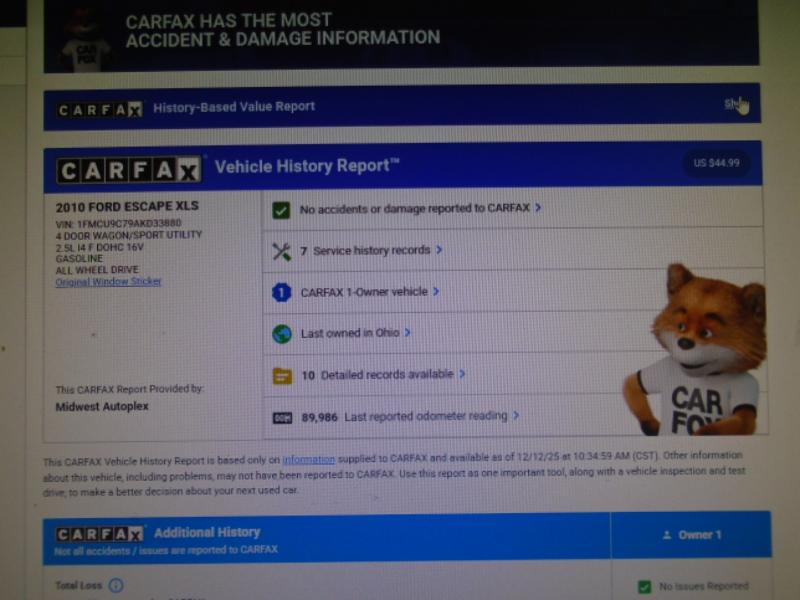Click the No Issues Reported green checkbox
The width and height of the screenshot is (800, 600).
click(645, 587)
